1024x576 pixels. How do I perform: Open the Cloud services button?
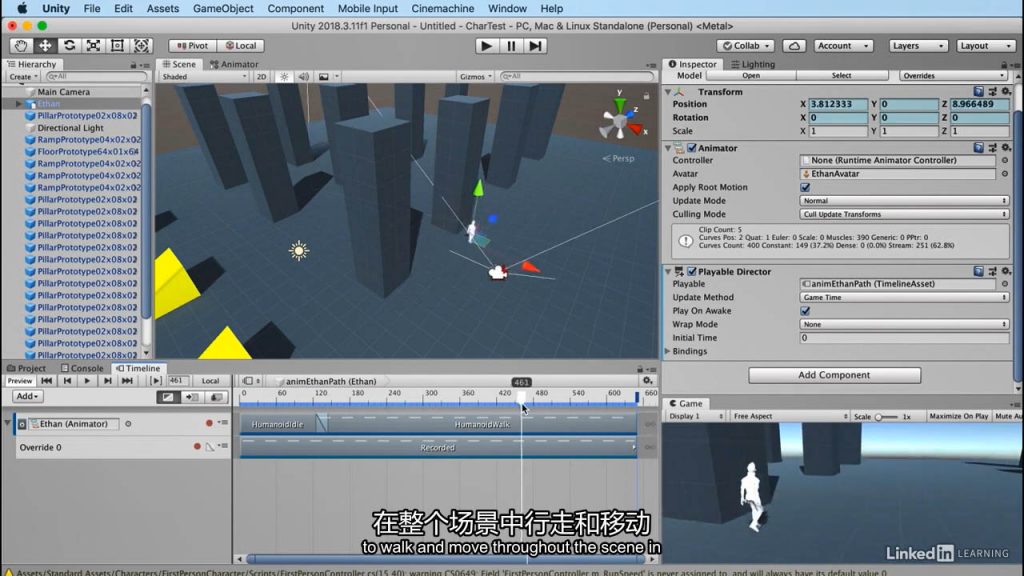[794, 46]
